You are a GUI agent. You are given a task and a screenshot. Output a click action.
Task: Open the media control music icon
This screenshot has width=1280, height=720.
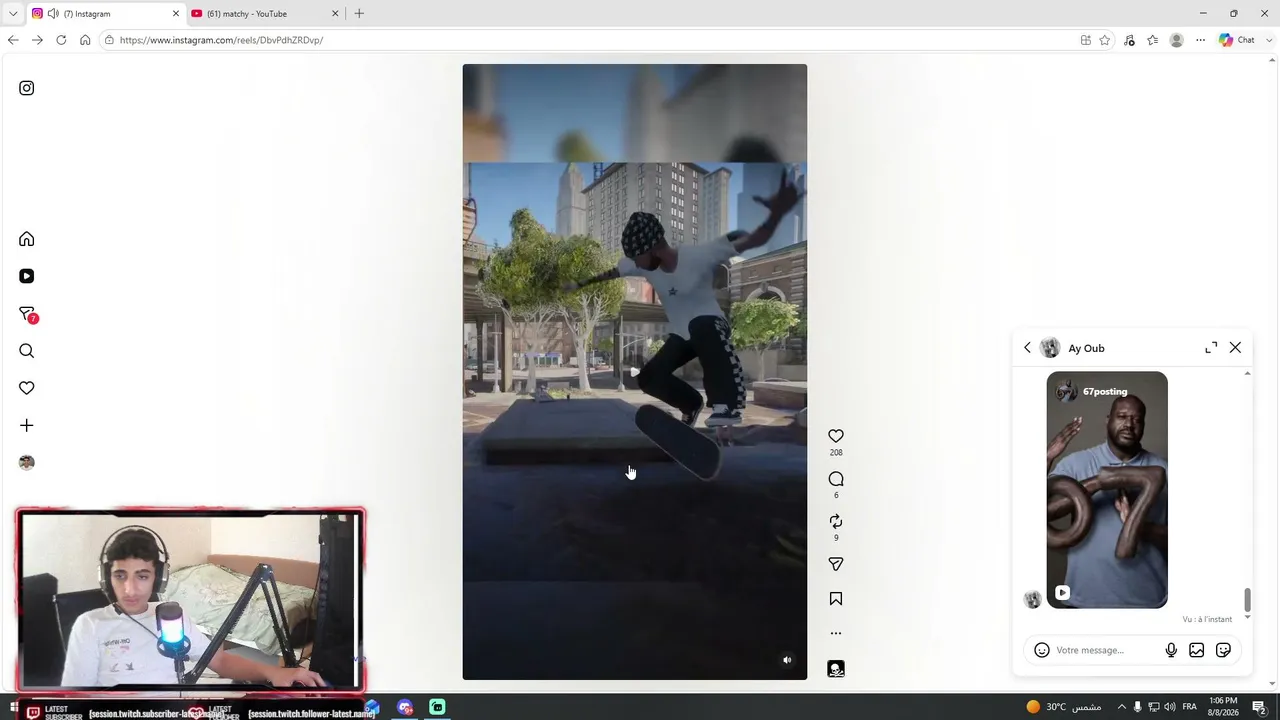tap(1129, 40)
